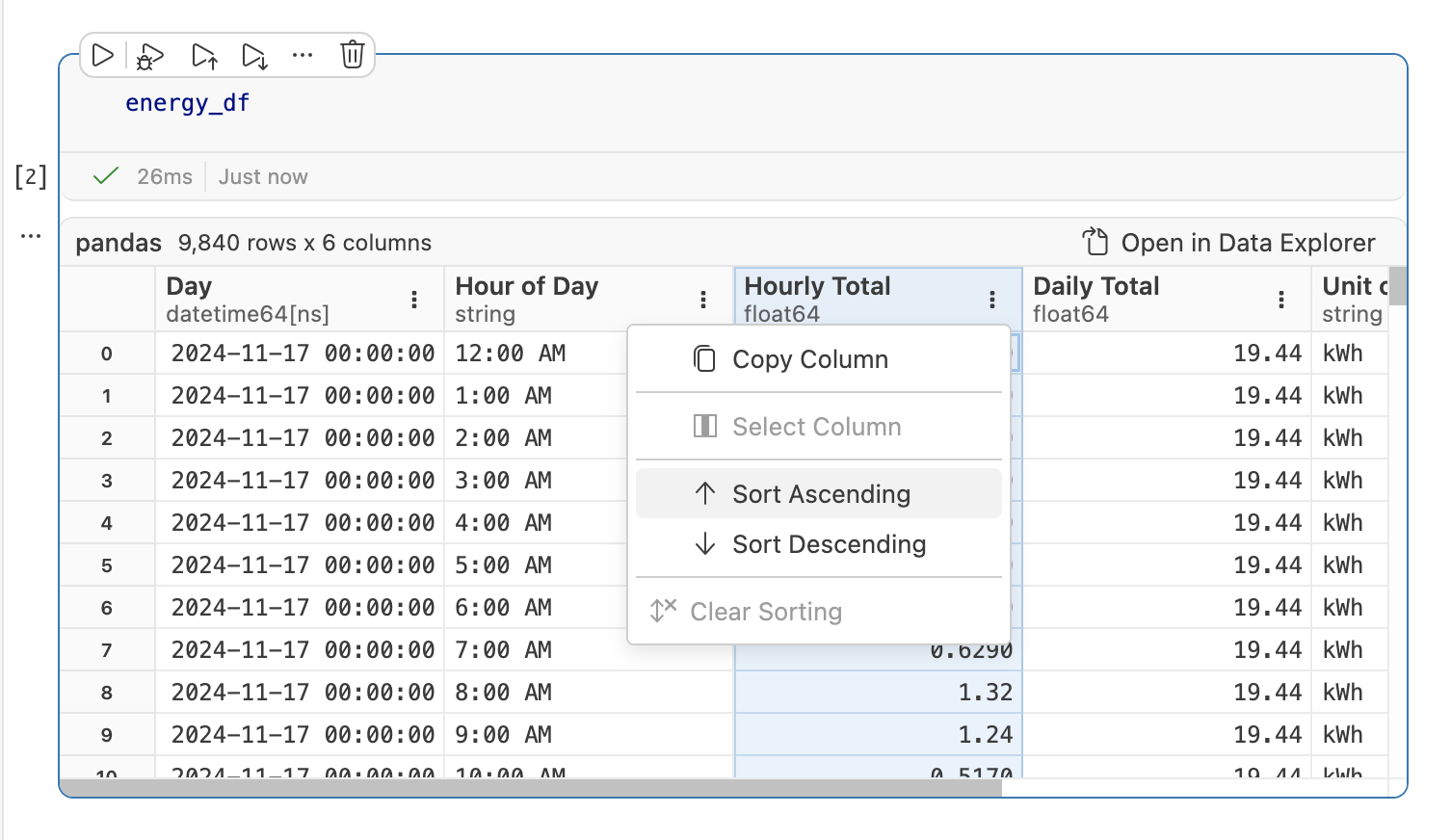Click the output more actions ellipsis
Image resolution: width=1451 pixels, height=840 pixels.
pos(31,236)
